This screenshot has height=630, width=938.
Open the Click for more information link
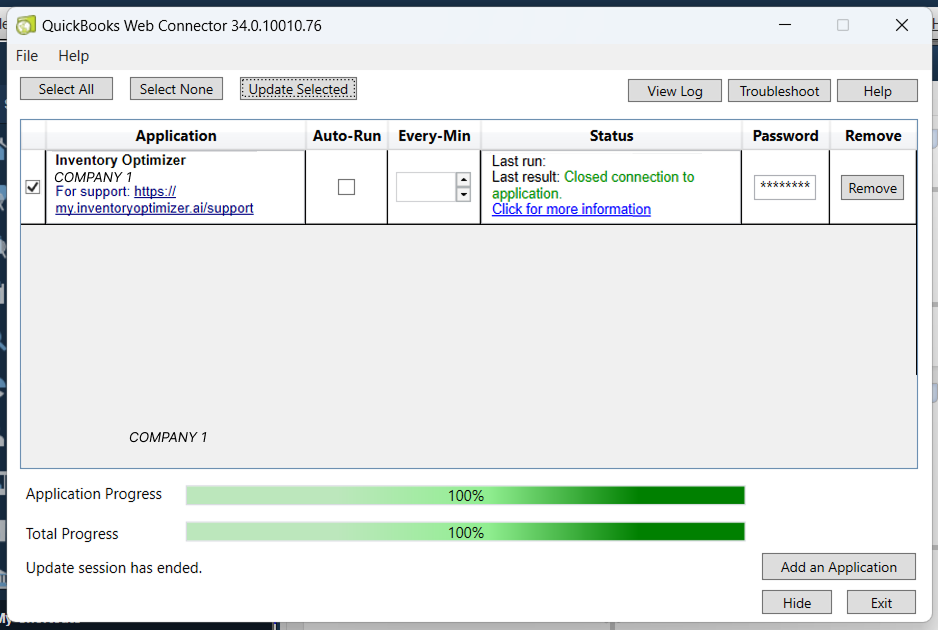coord(571,209)
